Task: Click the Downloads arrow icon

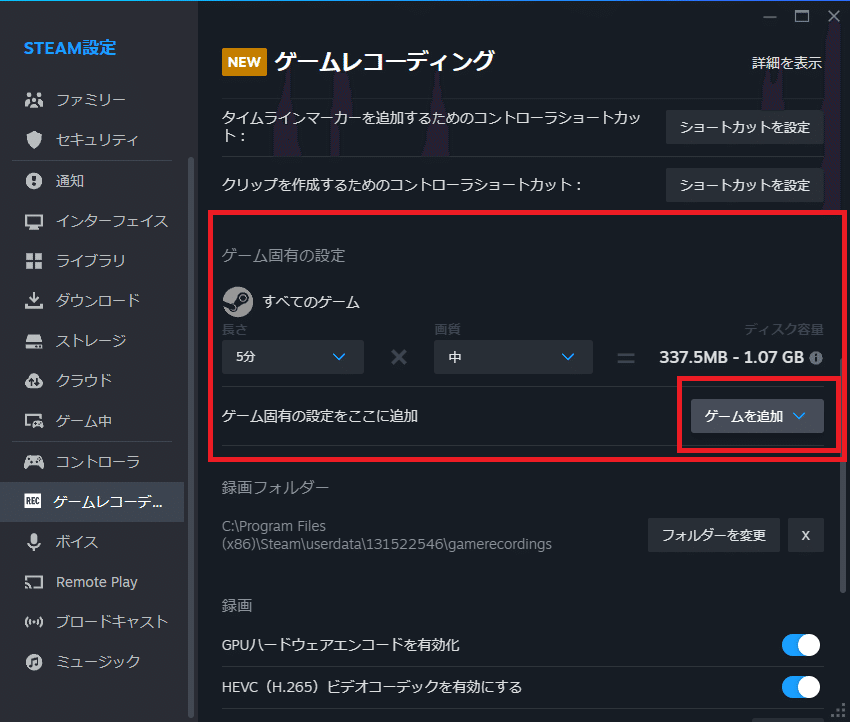Action: [x=34, y=300]
